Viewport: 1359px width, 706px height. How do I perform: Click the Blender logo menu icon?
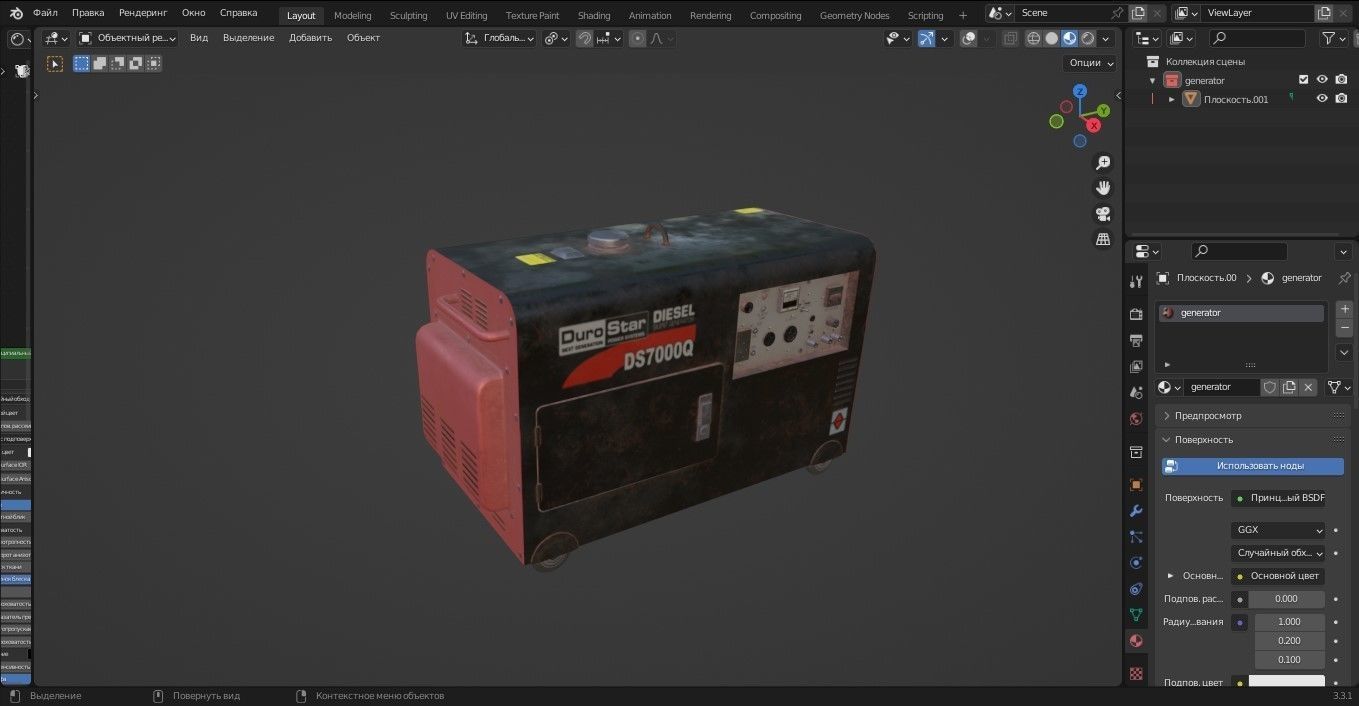point(16,13)
